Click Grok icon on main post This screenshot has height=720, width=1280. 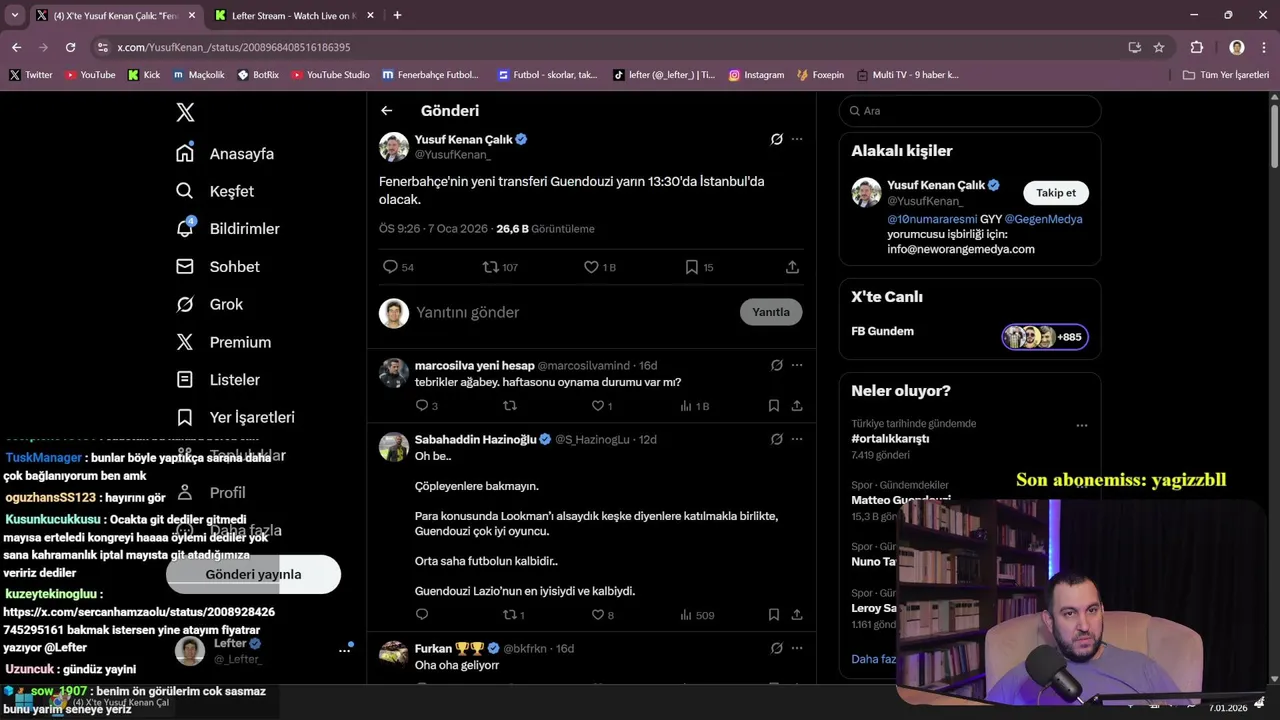click(776, 139)
